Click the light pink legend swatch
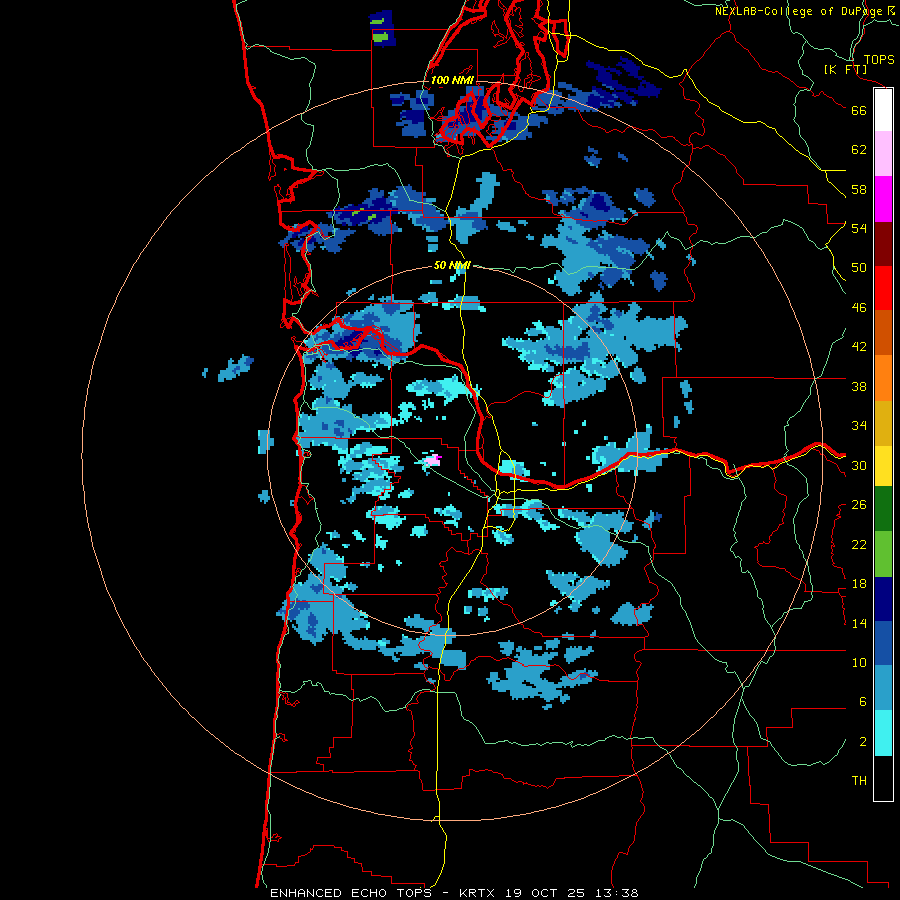 (883, 154)
